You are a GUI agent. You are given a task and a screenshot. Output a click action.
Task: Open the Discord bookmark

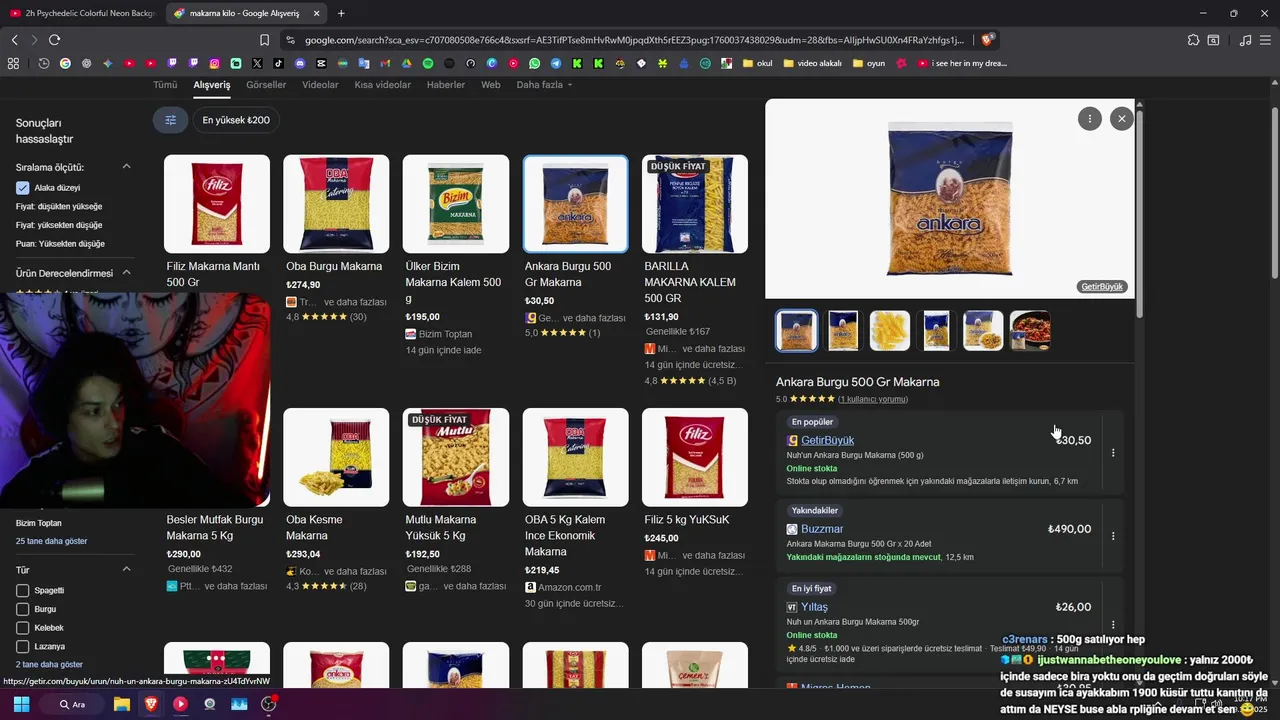pos(300,63)
